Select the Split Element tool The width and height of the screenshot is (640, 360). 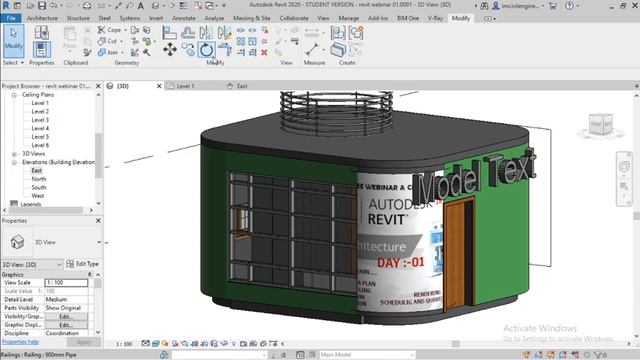tap(241, 30)
